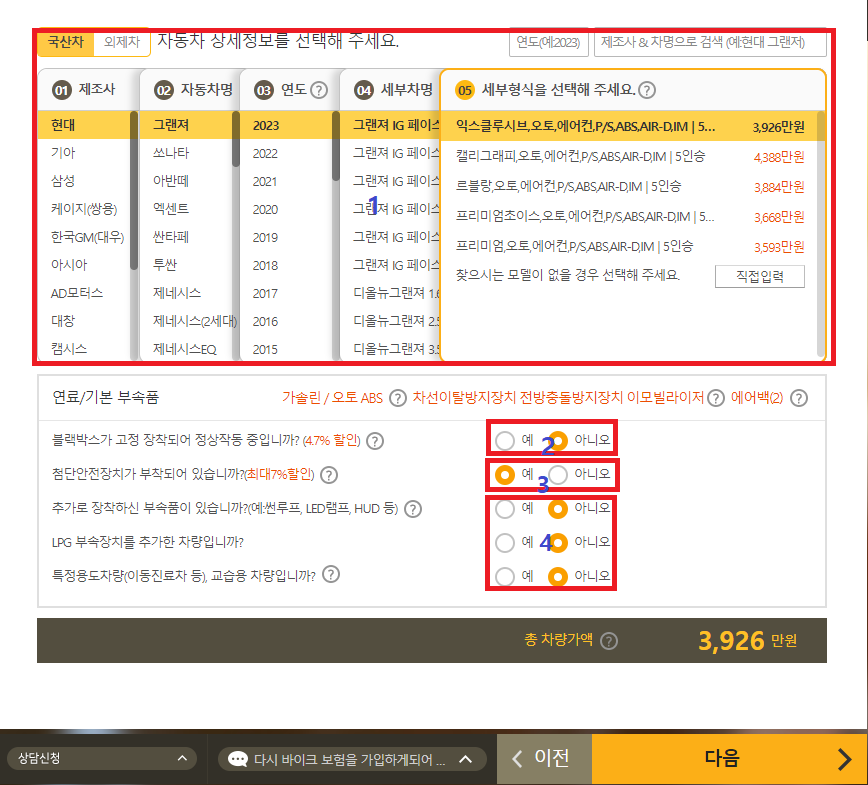
Task: Click the 제조사 list scrollbar
Action: [x=133, y=190]
